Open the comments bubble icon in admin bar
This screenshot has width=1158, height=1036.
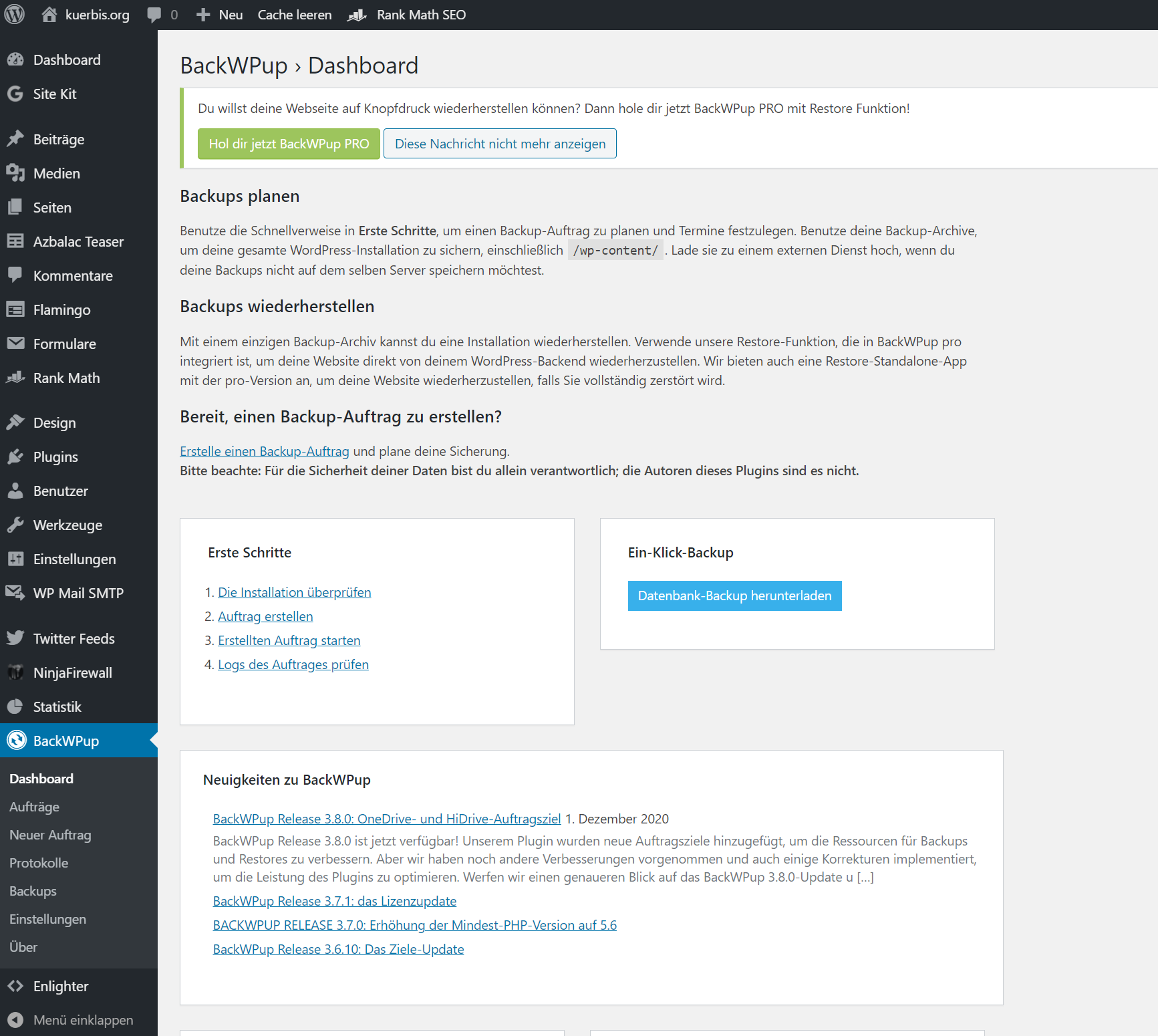click(154, 15)
